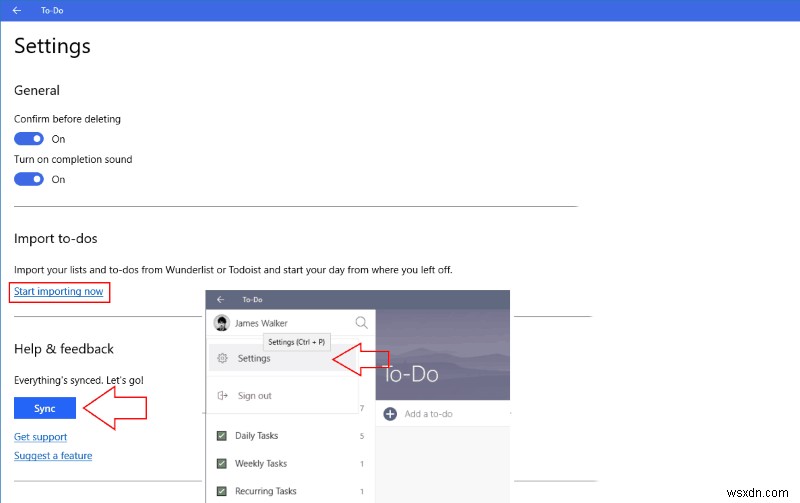Turn off Confirm before deleting toggle
800x503 pixels.
pos(29,139)
